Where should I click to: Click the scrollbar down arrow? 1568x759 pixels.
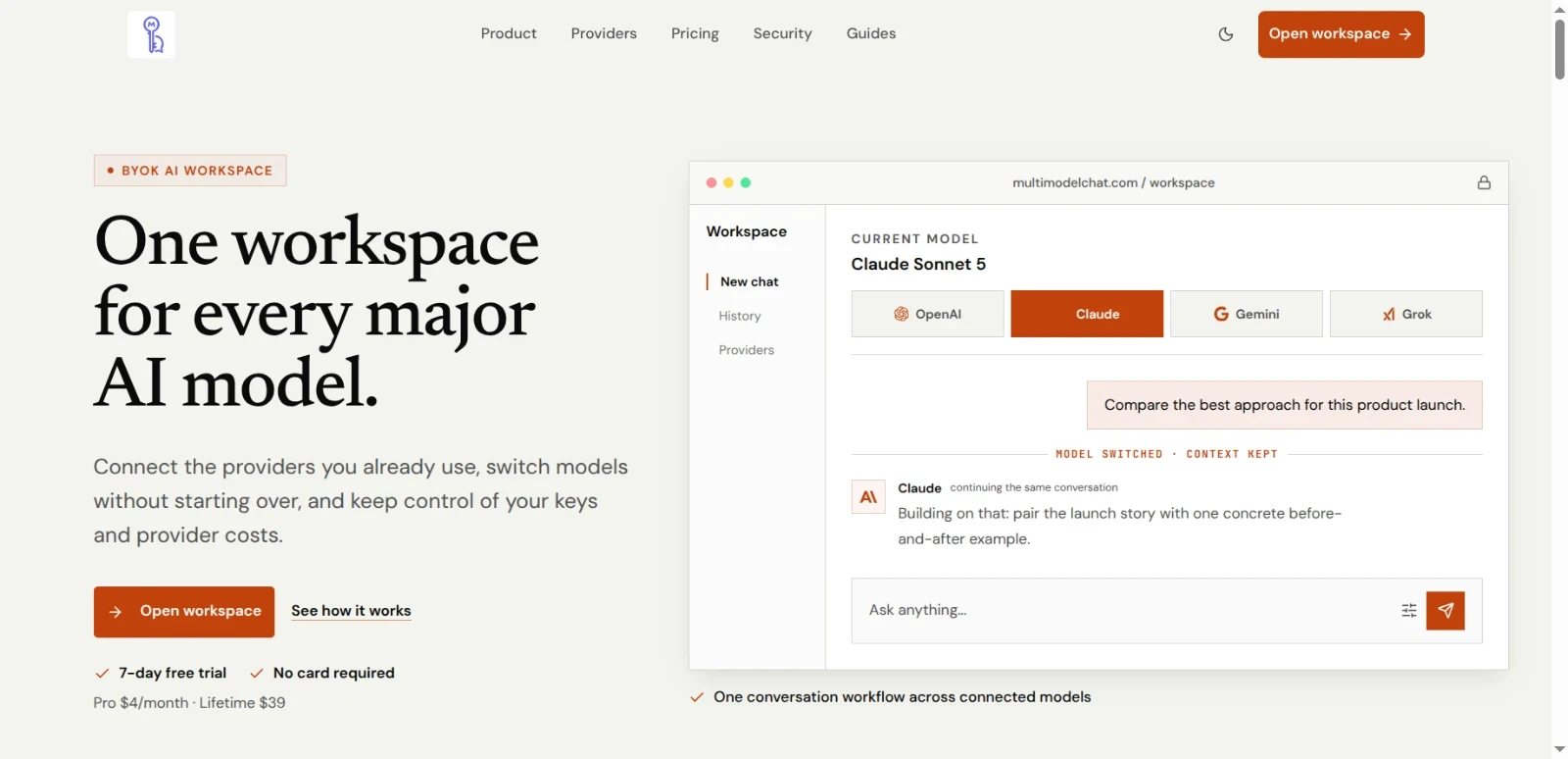(1559, 750)
